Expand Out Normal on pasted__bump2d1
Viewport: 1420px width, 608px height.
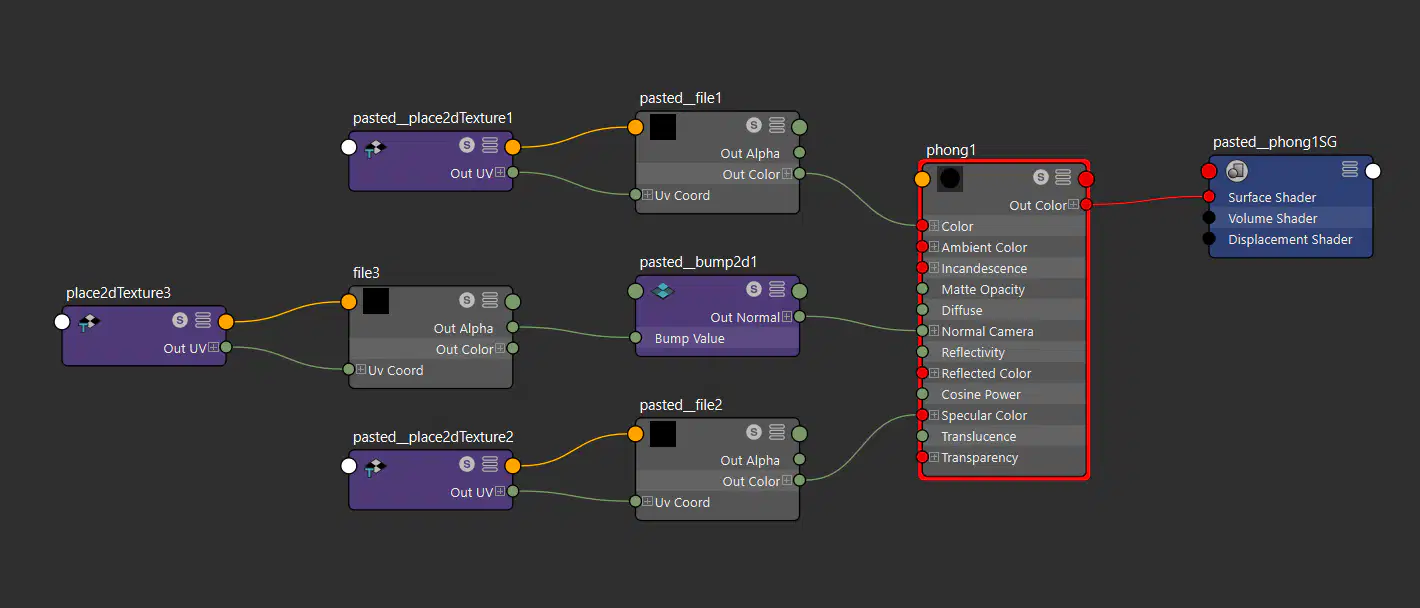(786, 317)
